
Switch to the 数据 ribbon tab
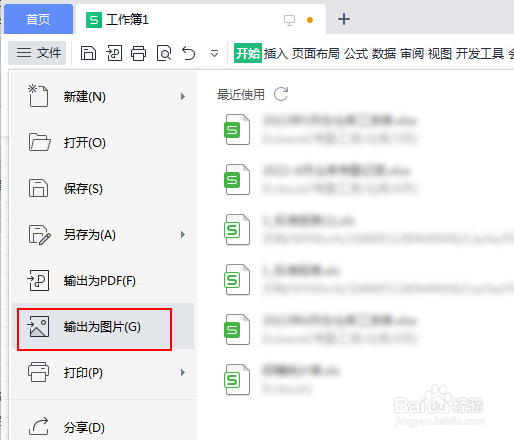tap(384, 53)
